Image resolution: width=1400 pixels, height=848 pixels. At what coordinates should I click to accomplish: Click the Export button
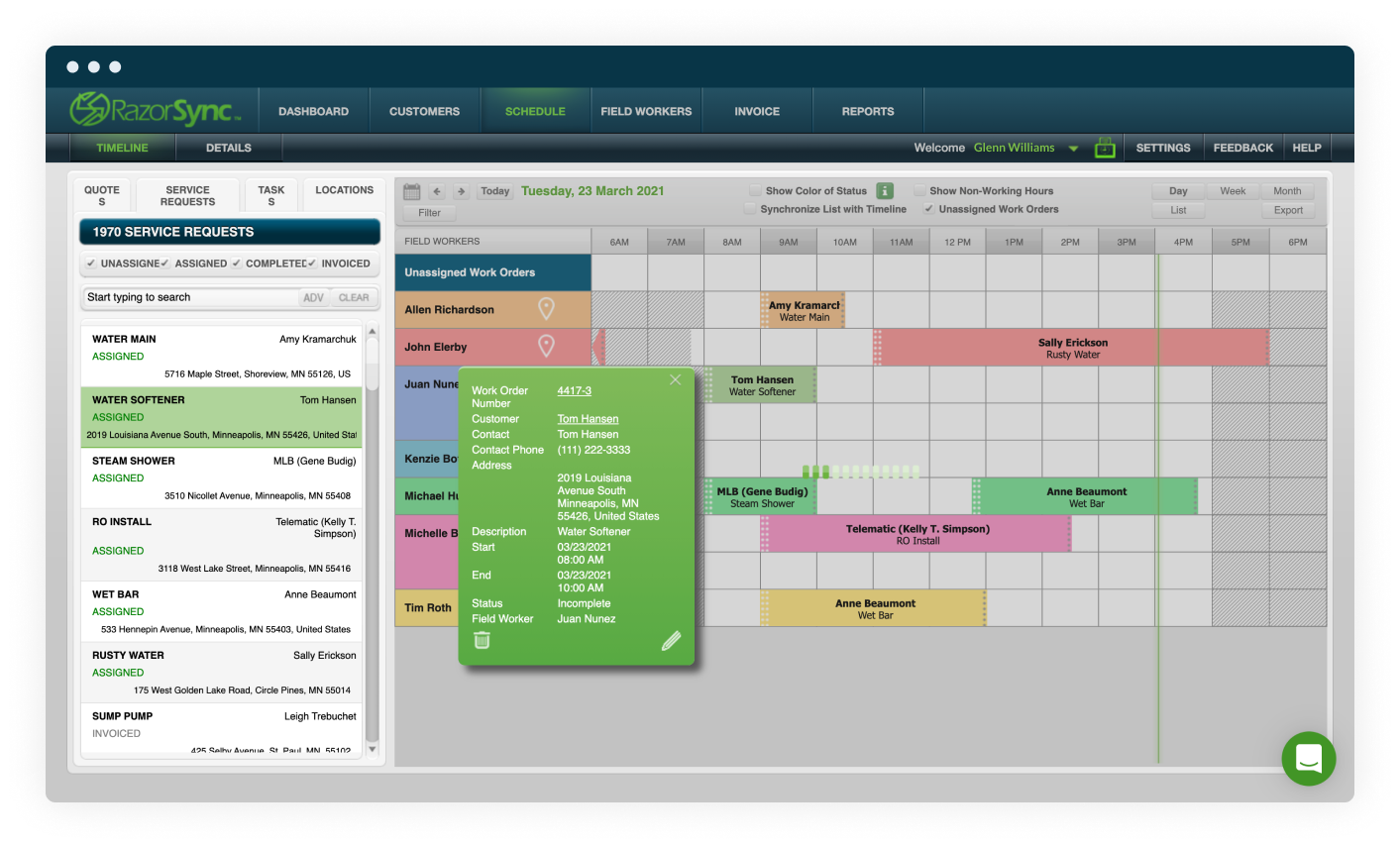[1288, 210]
